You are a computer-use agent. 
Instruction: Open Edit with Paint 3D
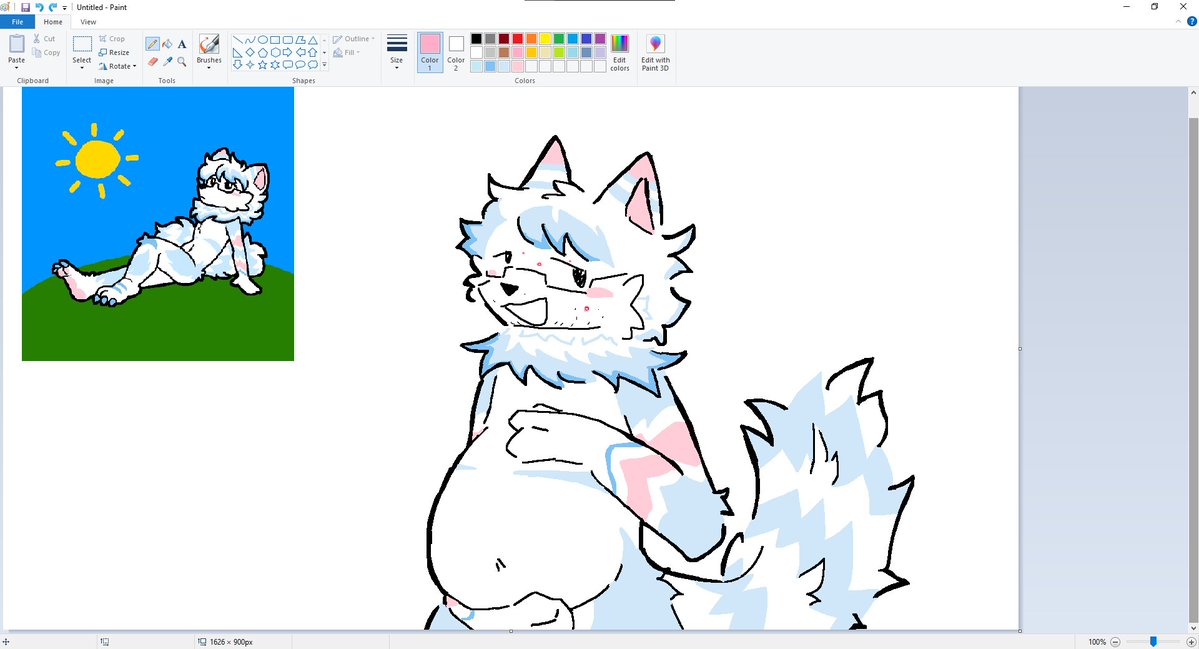click(x=655, y=52)
